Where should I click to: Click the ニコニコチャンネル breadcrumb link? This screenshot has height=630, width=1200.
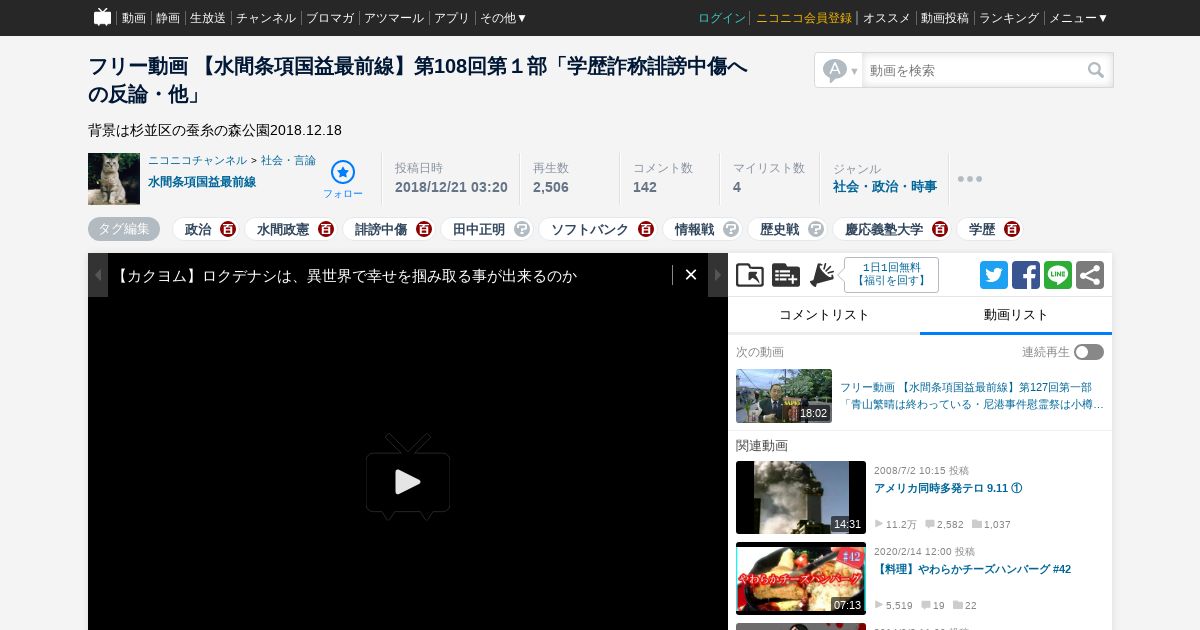197,160
